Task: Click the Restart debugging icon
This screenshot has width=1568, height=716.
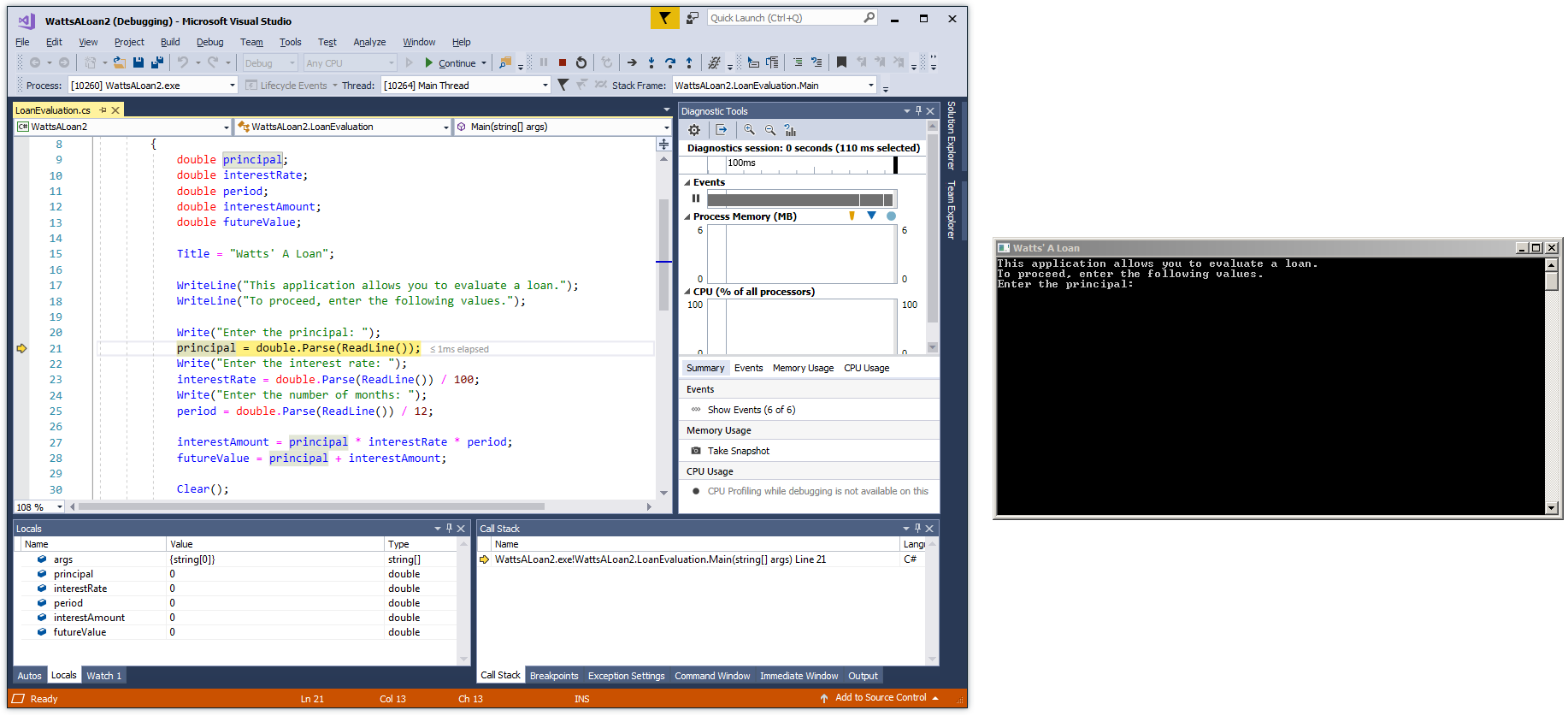Action: click(581, 62)
